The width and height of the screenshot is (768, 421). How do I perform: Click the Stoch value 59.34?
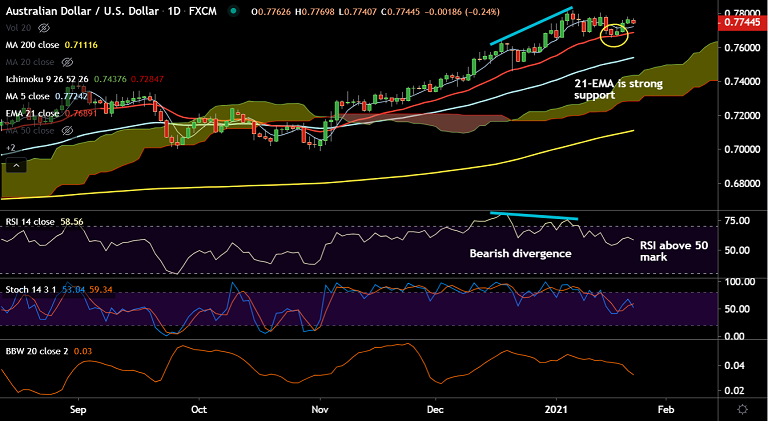(100, 290)
